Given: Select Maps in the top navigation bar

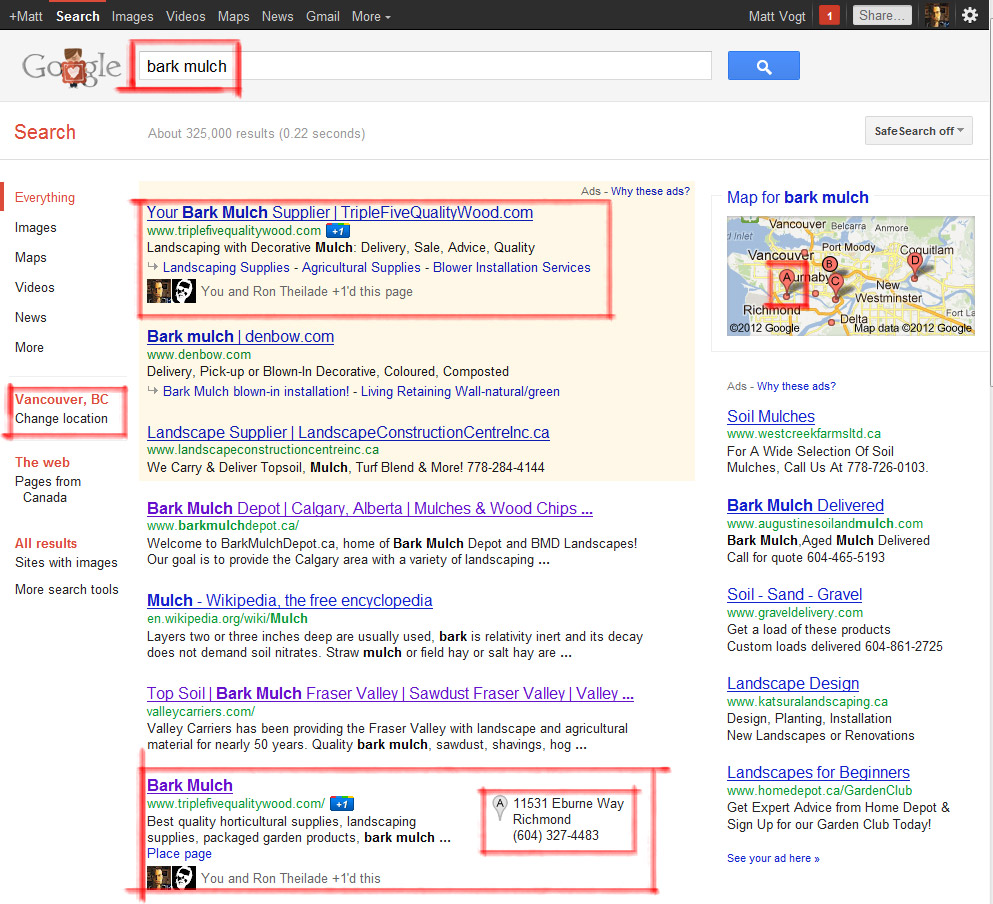Looking at the screenshot, I should tap(234, 16).
